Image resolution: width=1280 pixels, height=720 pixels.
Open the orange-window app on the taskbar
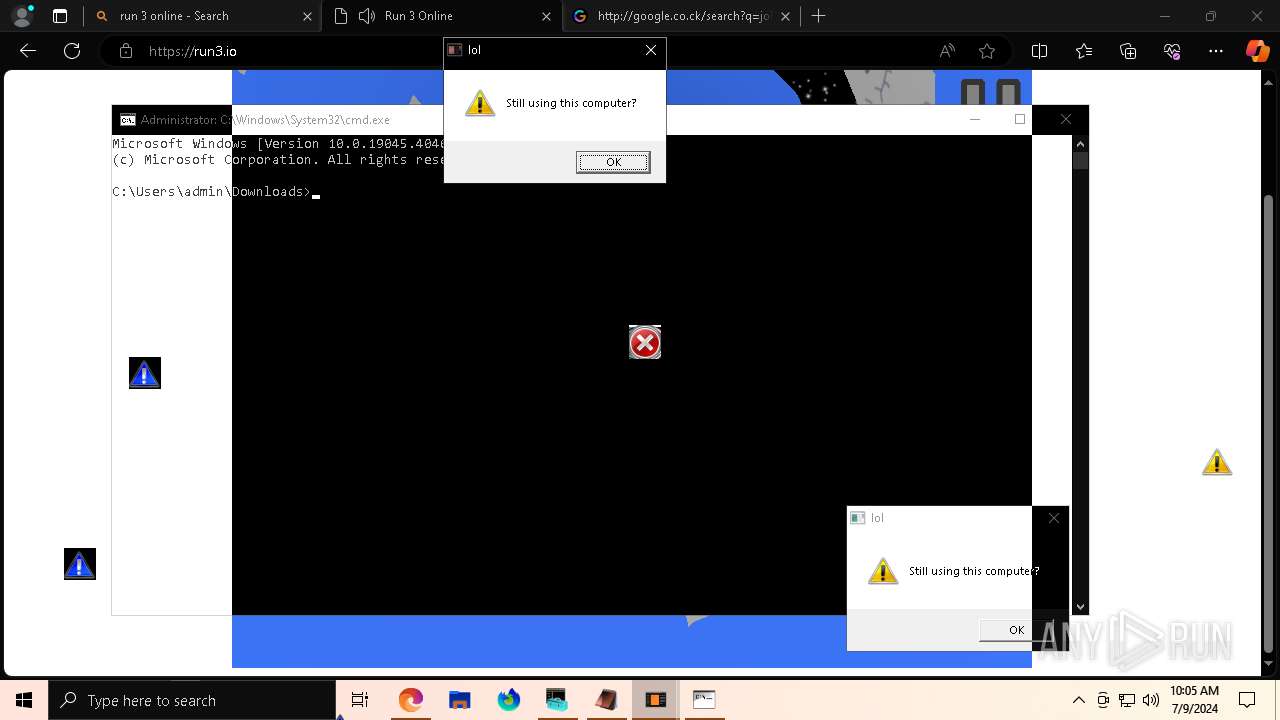[x=655, y=700]
